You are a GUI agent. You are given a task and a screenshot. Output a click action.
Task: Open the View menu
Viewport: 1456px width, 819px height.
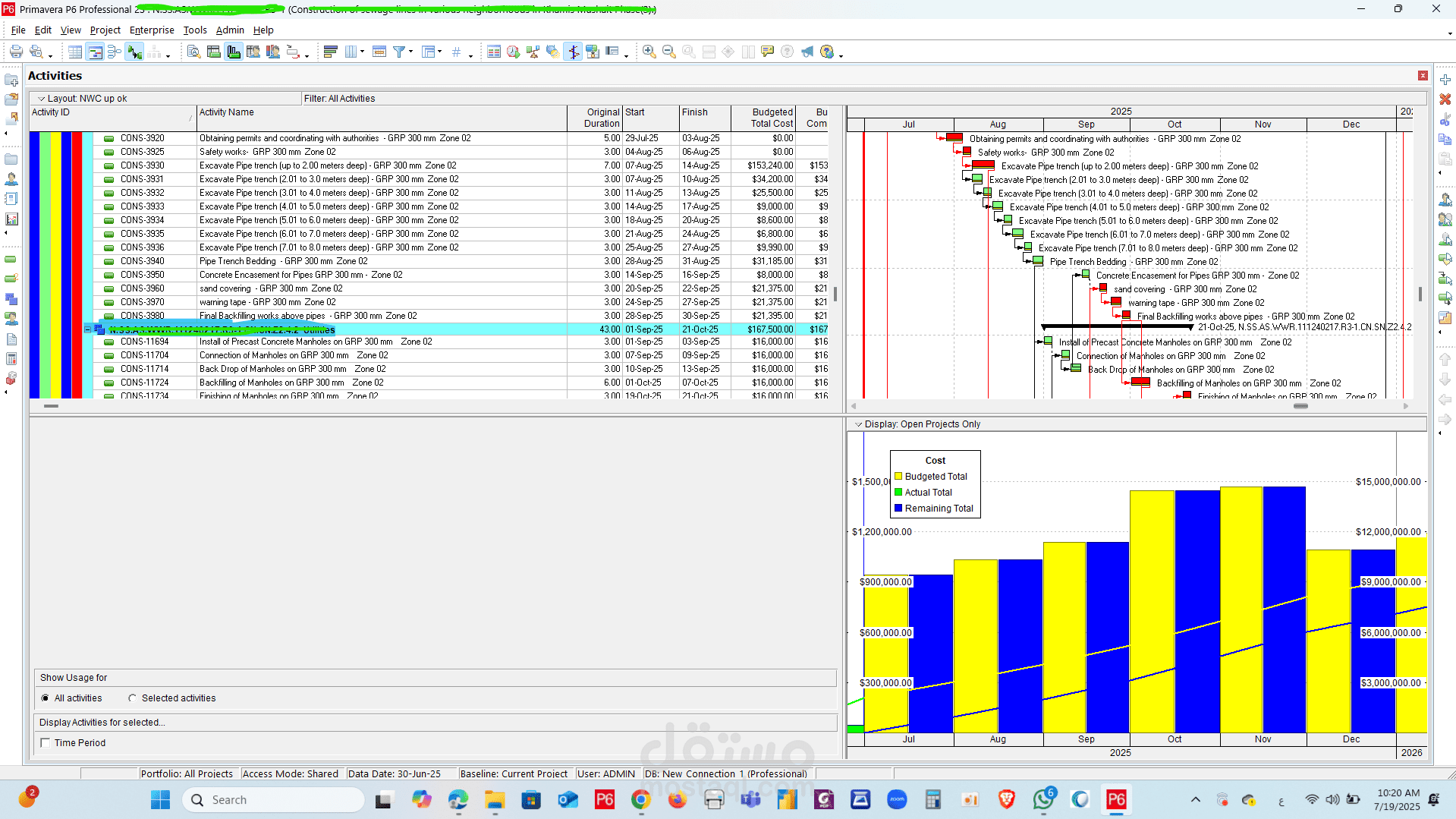(71, 30)
